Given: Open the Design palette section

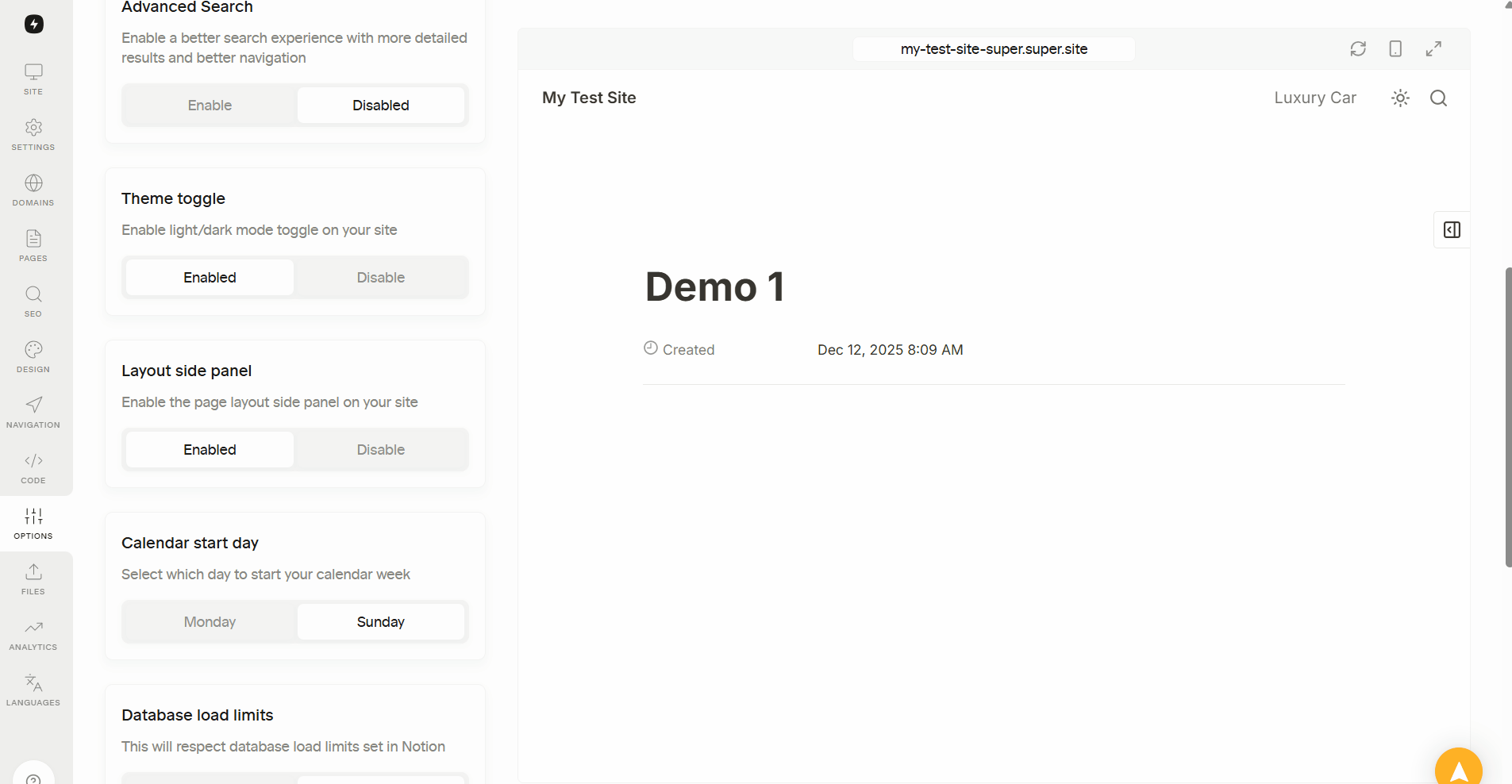Looking at the screenshot, I should click(33, 357).
